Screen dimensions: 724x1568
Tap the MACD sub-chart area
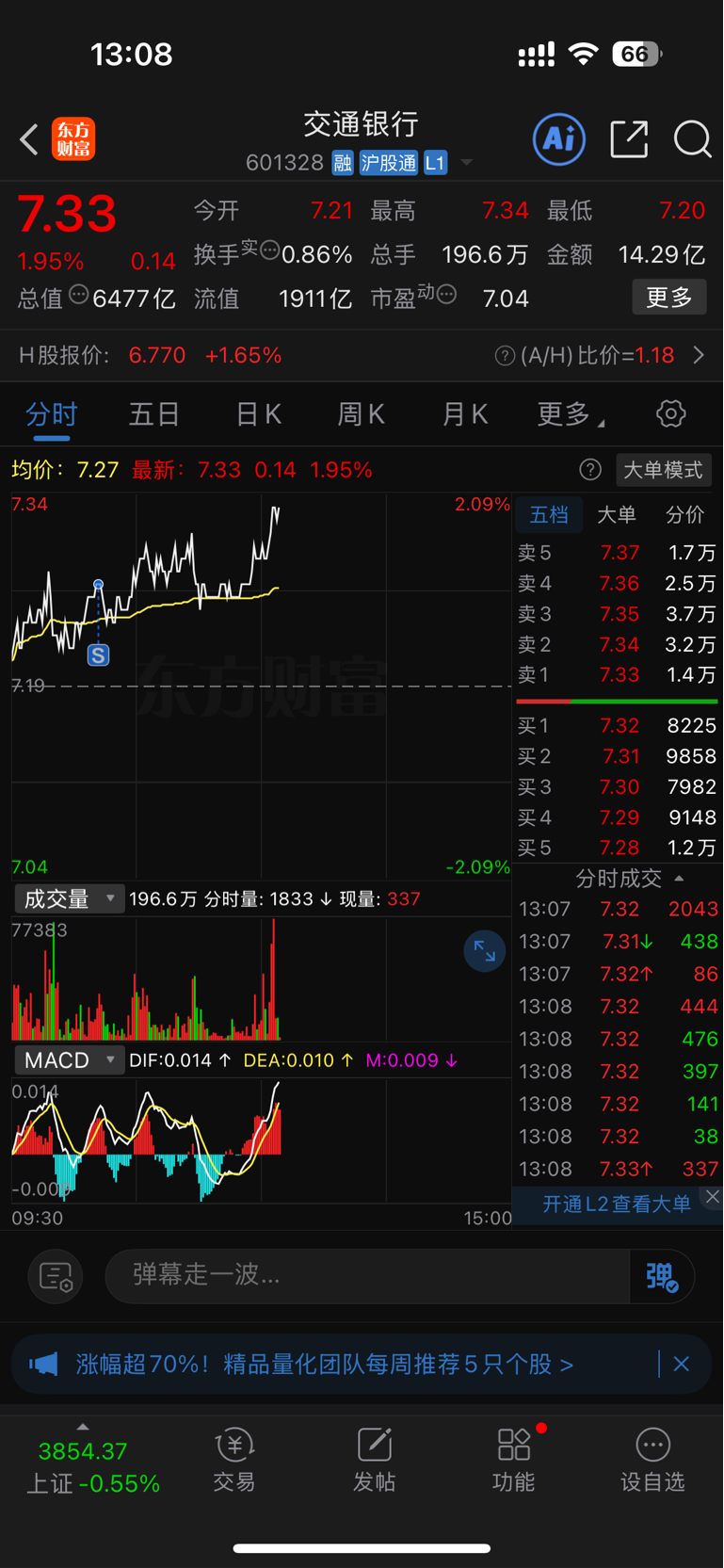[261, 1140]
